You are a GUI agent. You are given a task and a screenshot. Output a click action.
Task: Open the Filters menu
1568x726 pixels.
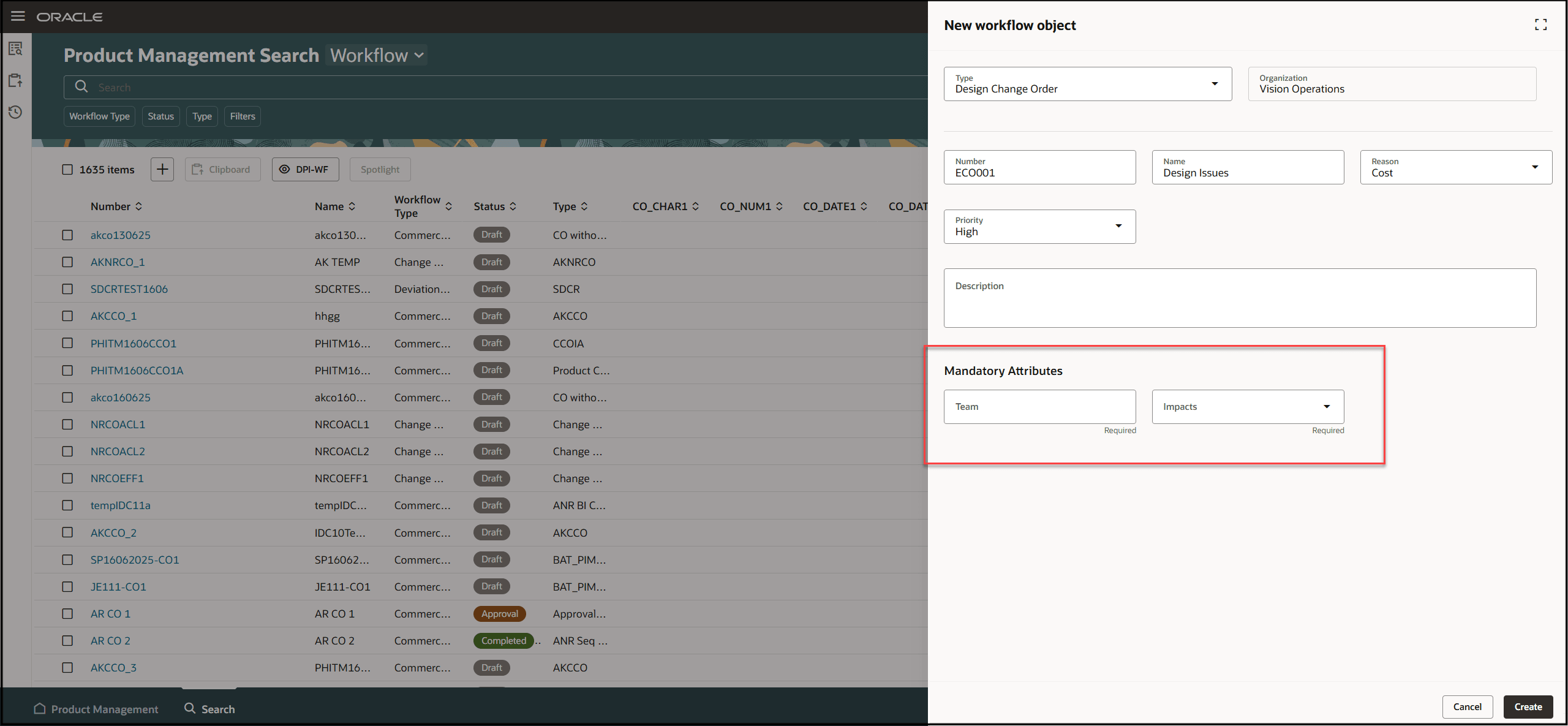pyautogui.click(x=242, y=116)
